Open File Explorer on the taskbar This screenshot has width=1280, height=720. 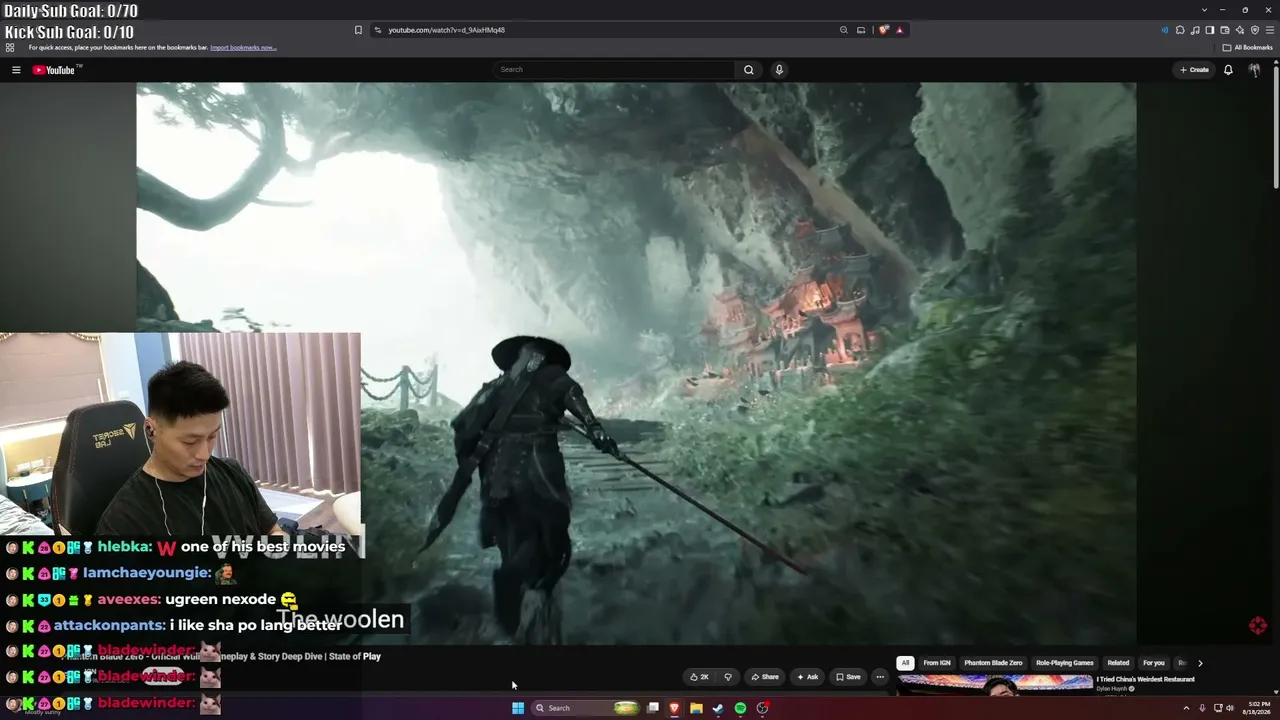coord(696,708)
